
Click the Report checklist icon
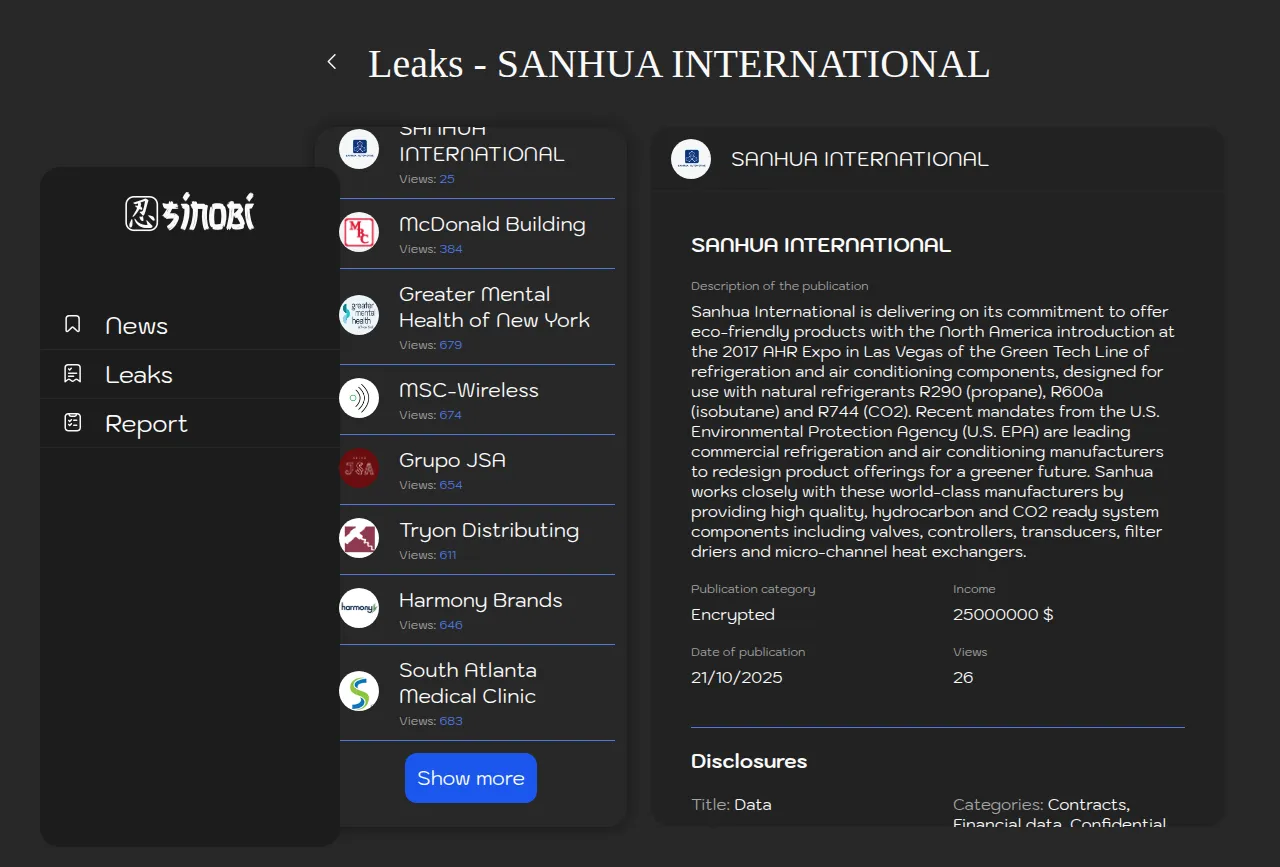point(72,423)
